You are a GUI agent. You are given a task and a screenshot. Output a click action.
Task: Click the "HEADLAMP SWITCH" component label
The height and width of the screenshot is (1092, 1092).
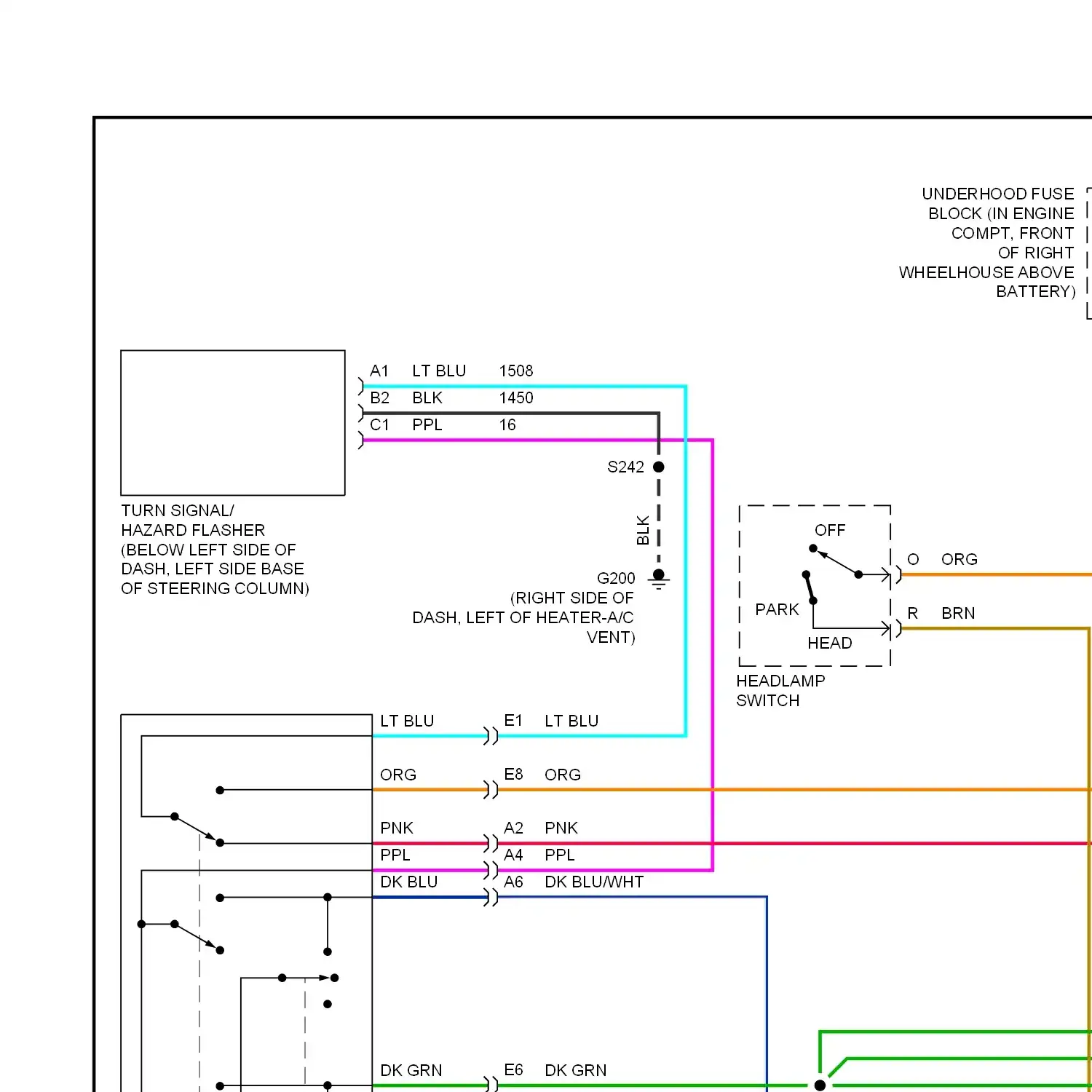point(780,691)
